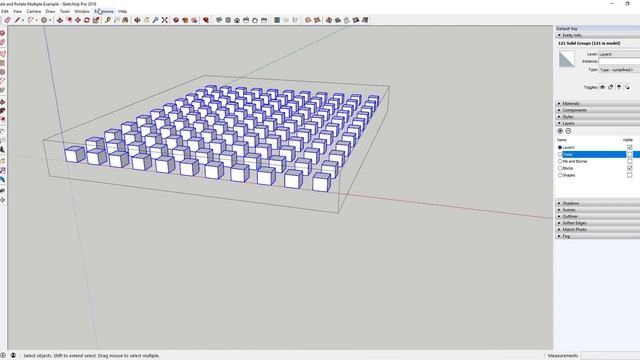Open the 3D Warehouse icon
The width and height of the screenshot is (640, 360).
coord(176,20)
